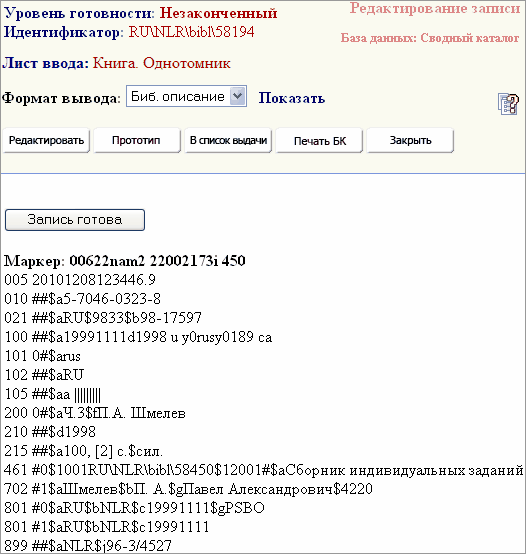The height and width of the screenshot is (556, 526).
Task: Click the Книга. Однотомник input sheet text
Action: (x=162, y=63)
